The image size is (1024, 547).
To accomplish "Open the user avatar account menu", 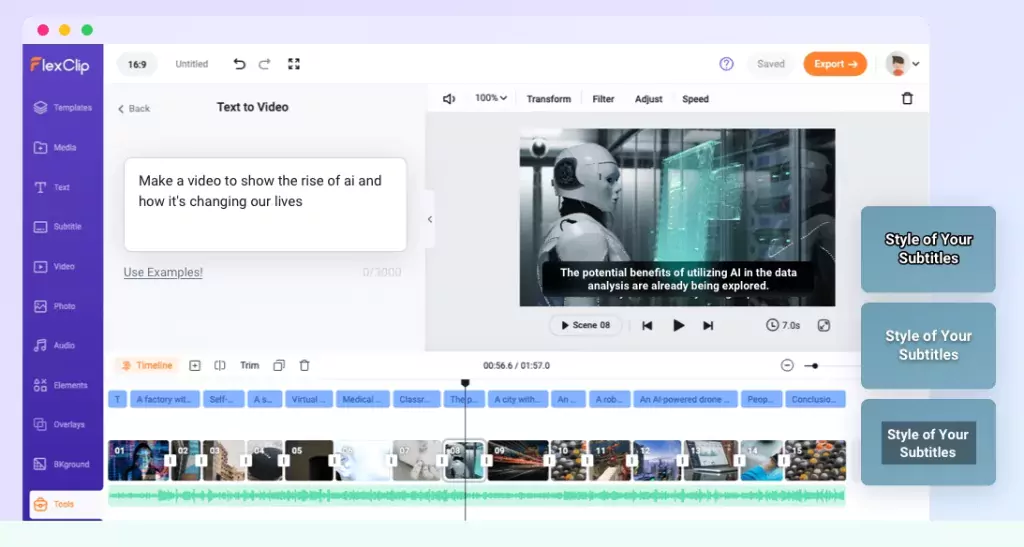I will [903, 64].
